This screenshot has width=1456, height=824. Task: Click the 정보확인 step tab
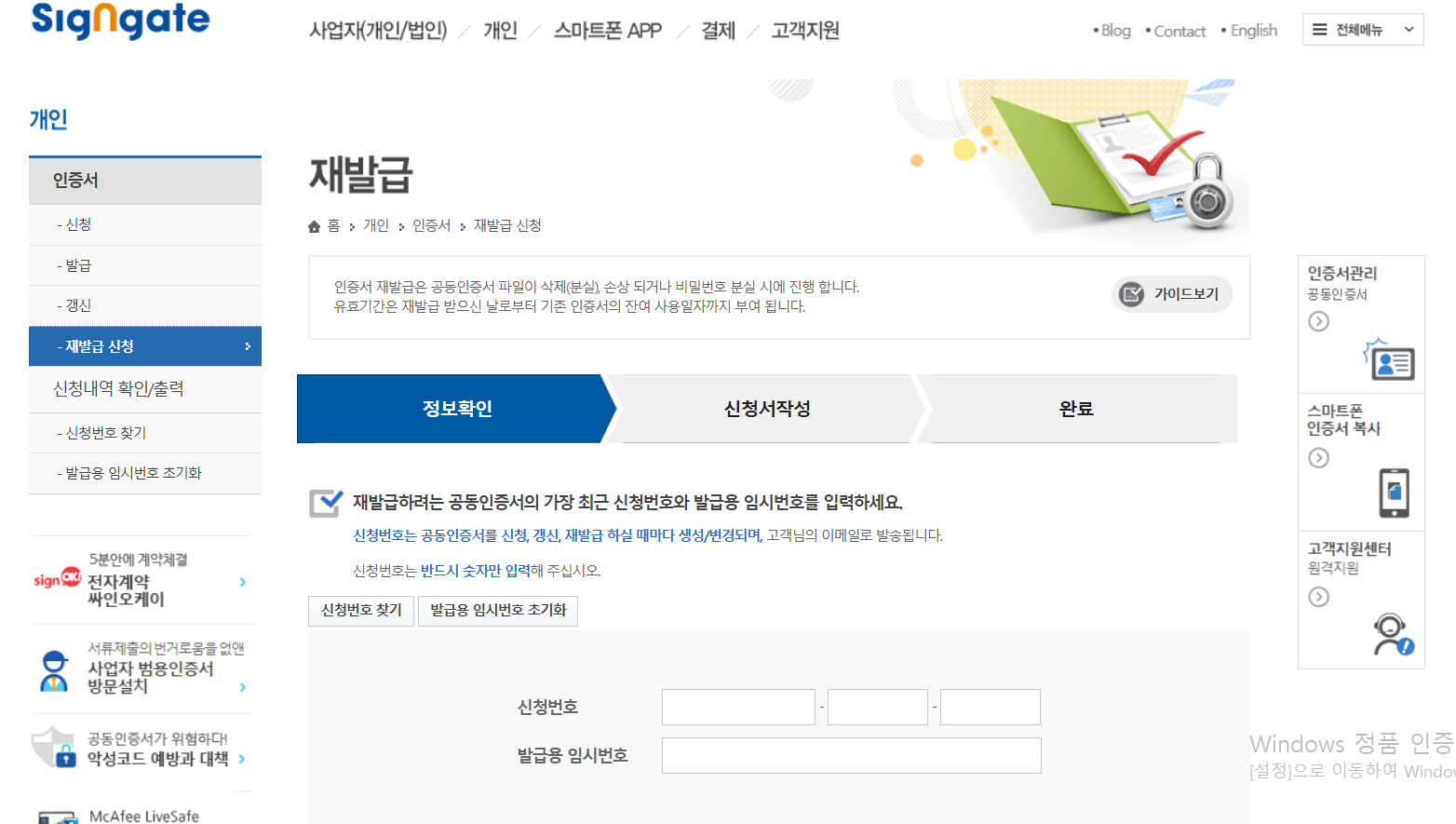click(x=456, y=409)
